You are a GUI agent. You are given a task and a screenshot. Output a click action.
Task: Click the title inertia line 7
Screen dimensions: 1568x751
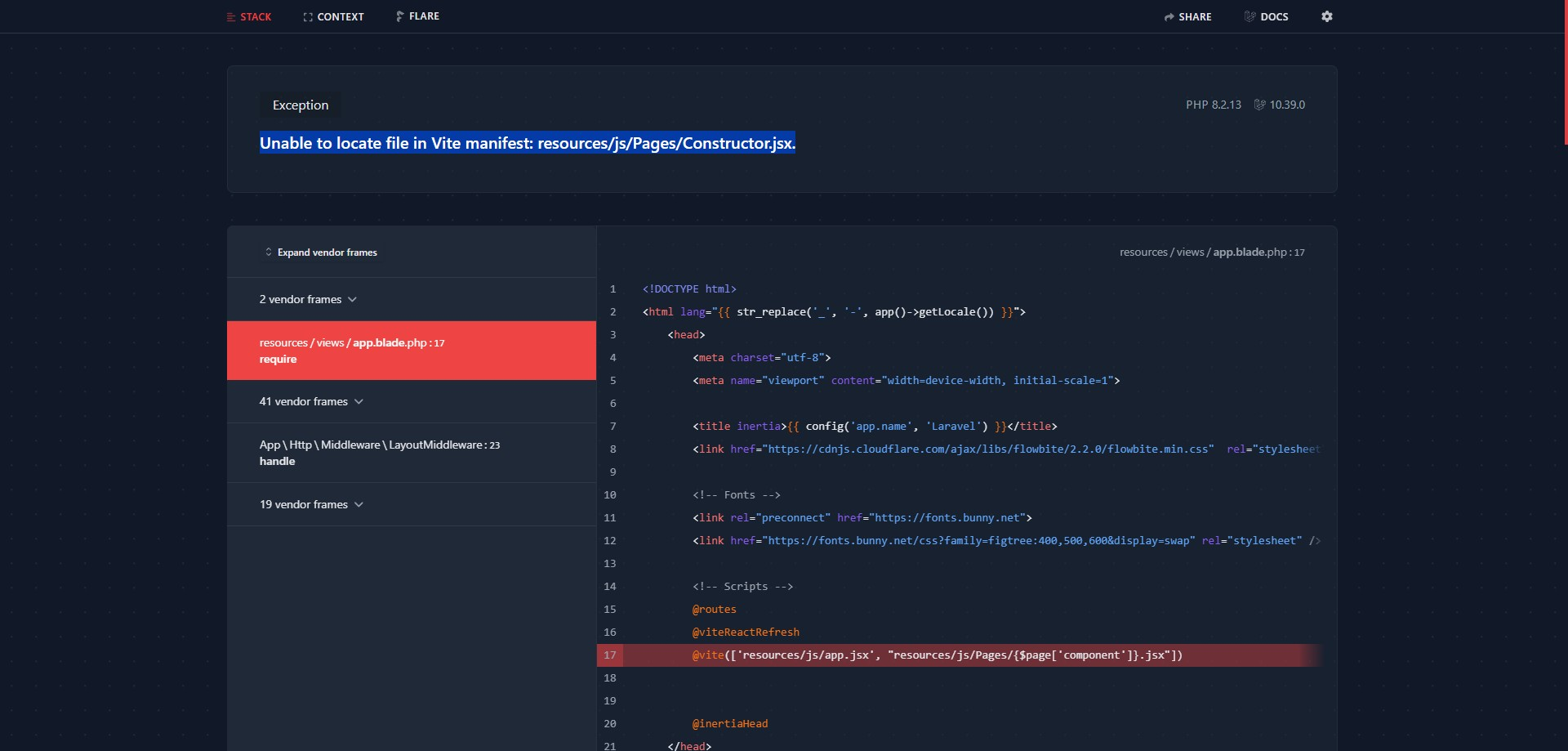(x=875, y=427)
